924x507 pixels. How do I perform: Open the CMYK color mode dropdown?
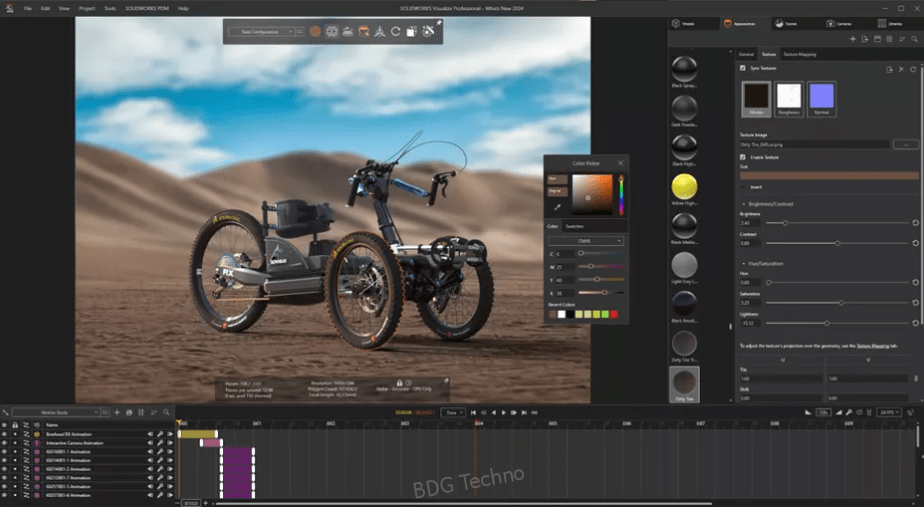(x=585, y=241)
